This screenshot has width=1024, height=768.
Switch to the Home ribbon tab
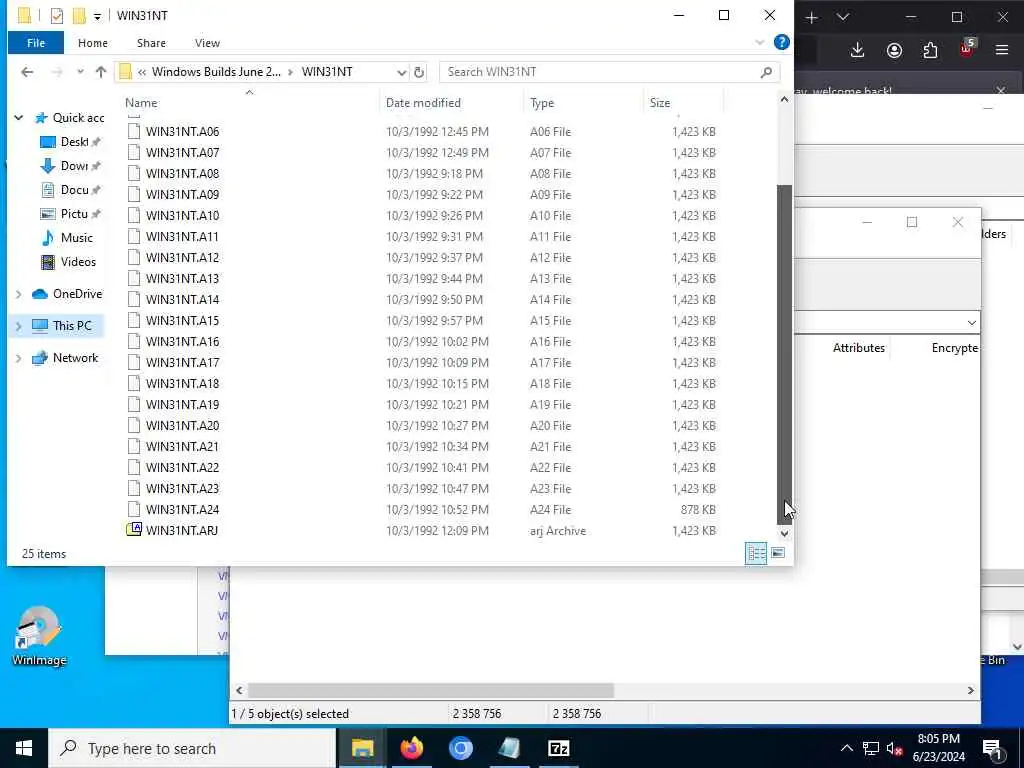point(93,43)
